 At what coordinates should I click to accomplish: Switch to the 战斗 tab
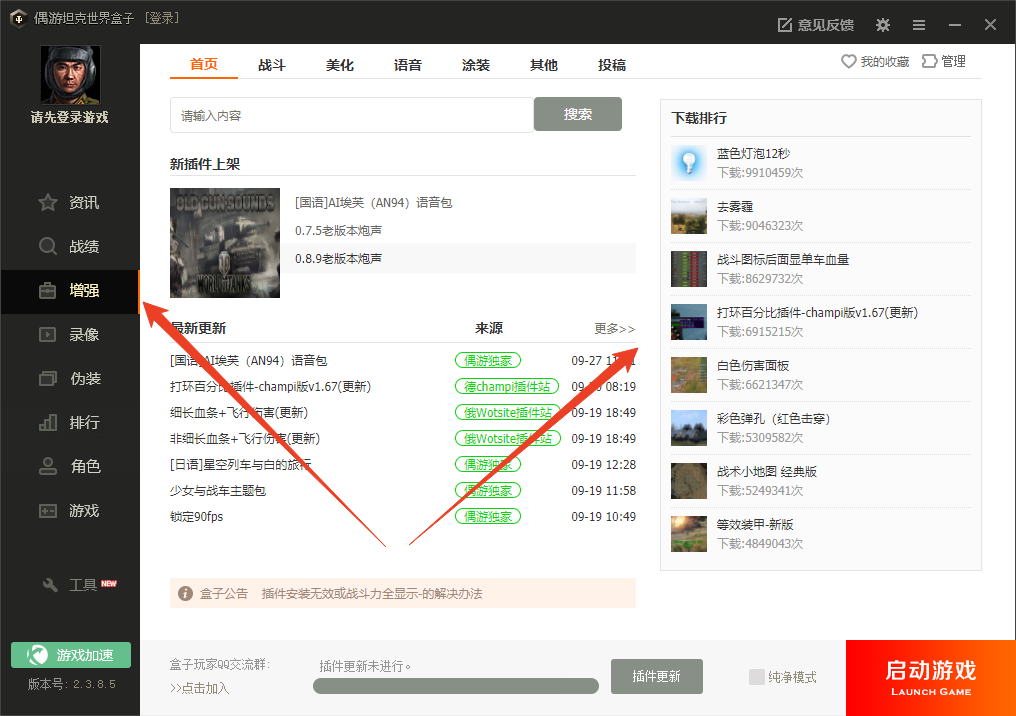point(272,65)
